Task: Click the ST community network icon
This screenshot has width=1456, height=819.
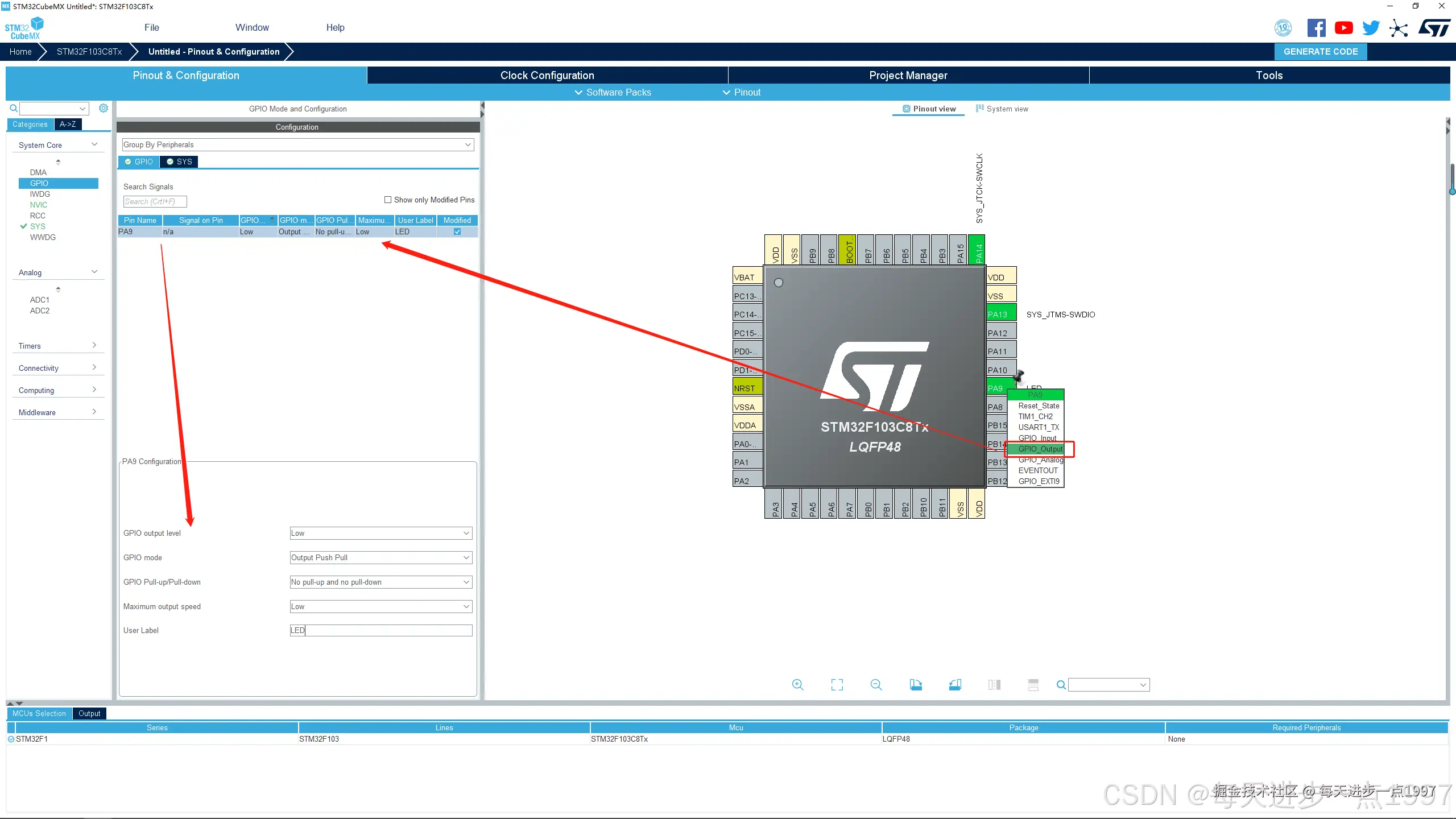Action: click(1399, 28)
